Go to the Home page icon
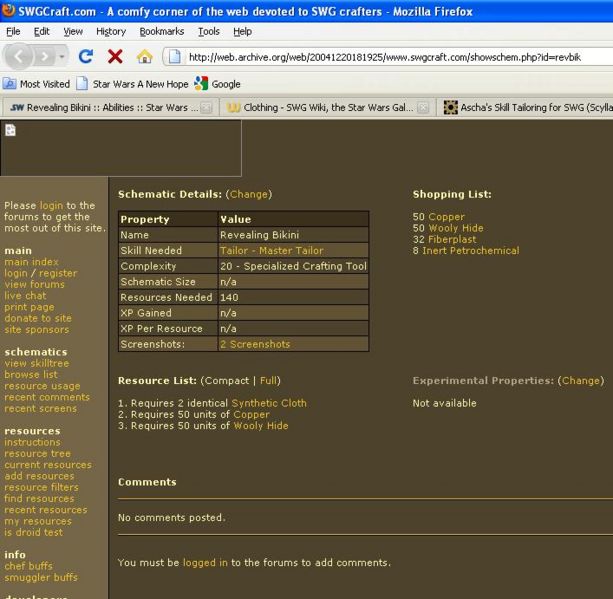Image resolution: width=613 pixels, height=599 pixels. (144, 58)
